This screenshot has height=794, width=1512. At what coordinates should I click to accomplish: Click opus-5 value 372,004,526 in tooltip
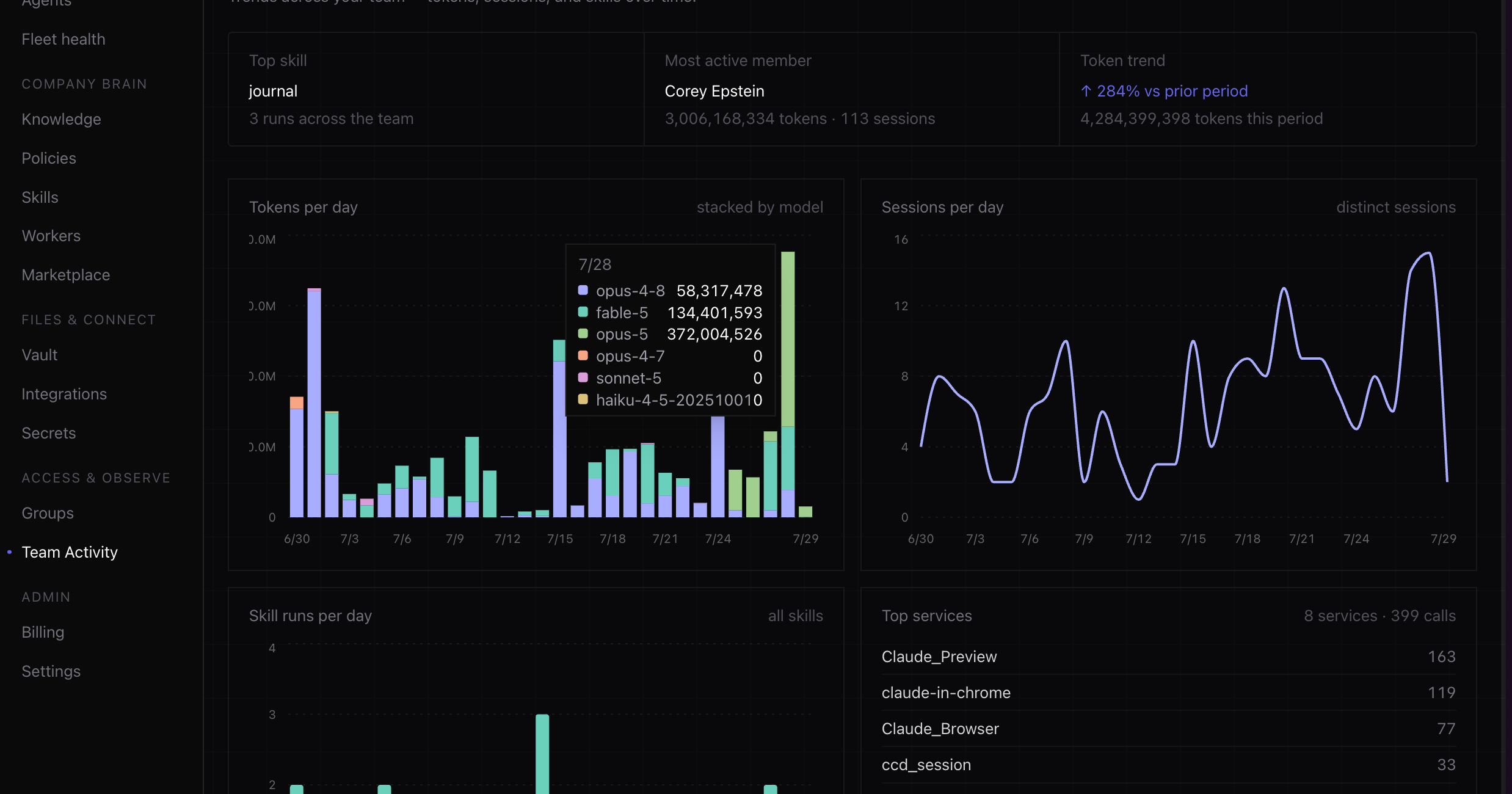coord(714,334)
